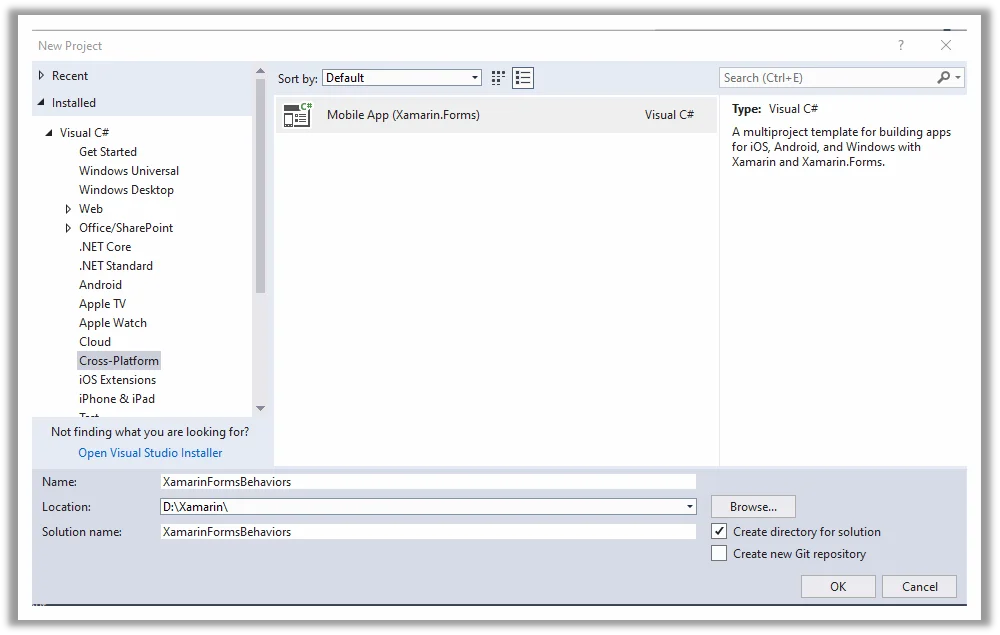Select iPhone & iPad category

click(117, 399)
